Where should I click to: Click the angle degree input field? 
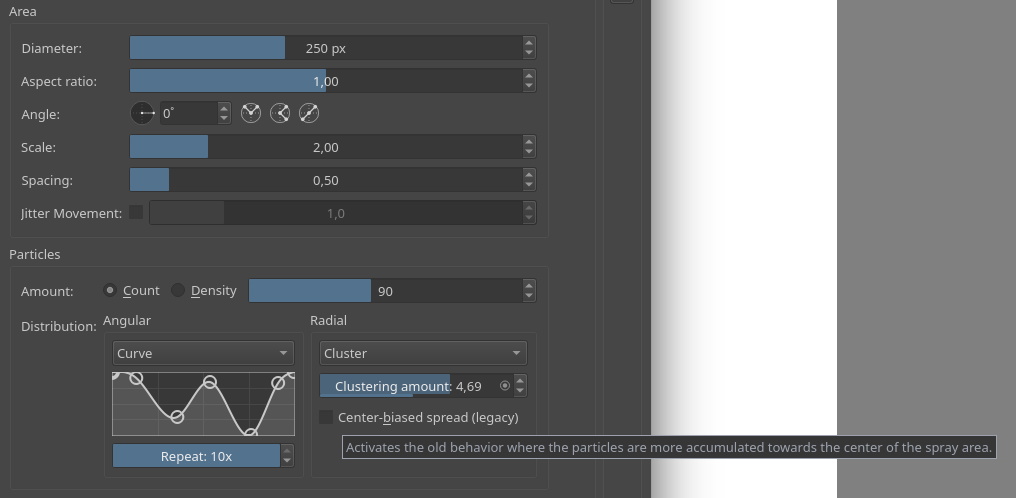coord(189,113)
